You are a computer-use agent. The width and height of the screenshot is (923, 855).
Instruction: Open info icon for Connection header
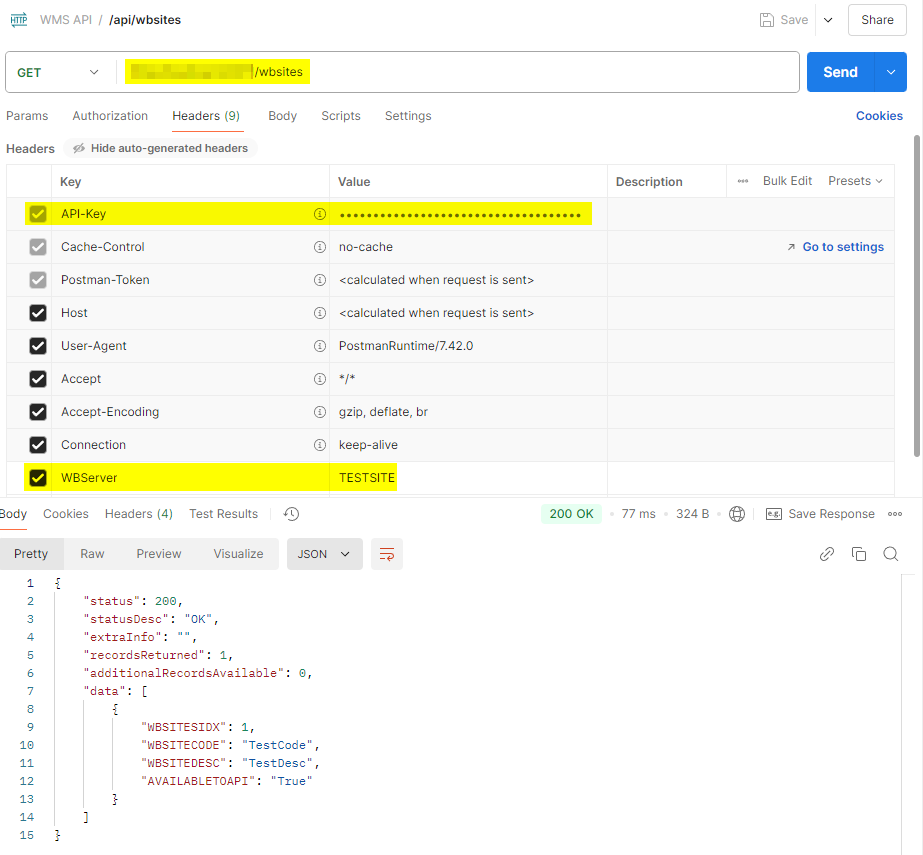tap(320, 445)
